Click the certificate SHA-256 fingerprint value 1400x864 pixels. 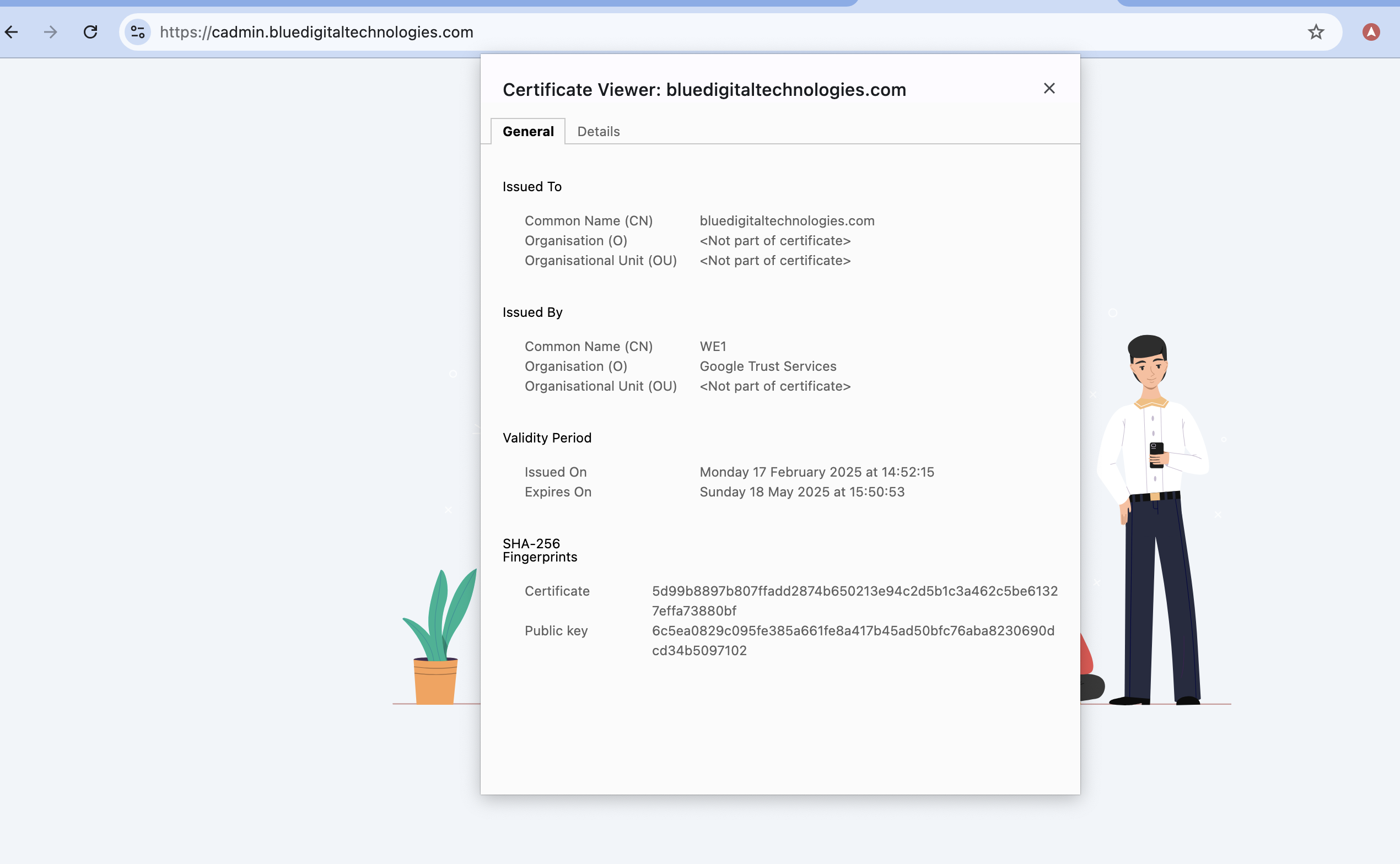click(x=854, y=600)
